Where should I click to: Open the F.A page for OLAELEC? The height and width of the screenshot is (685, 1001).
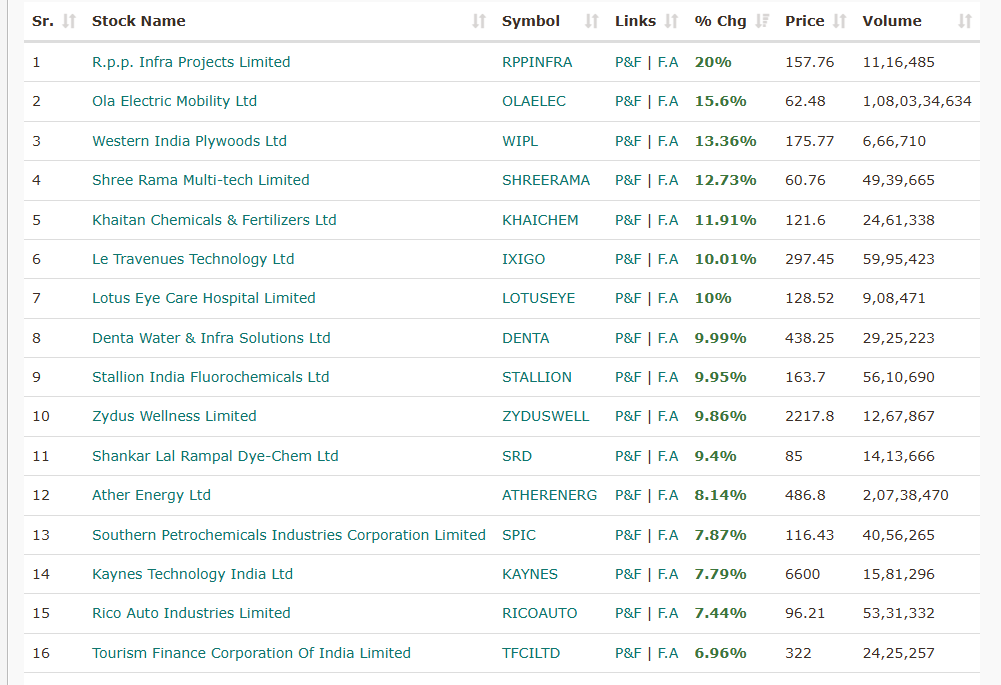665,101
